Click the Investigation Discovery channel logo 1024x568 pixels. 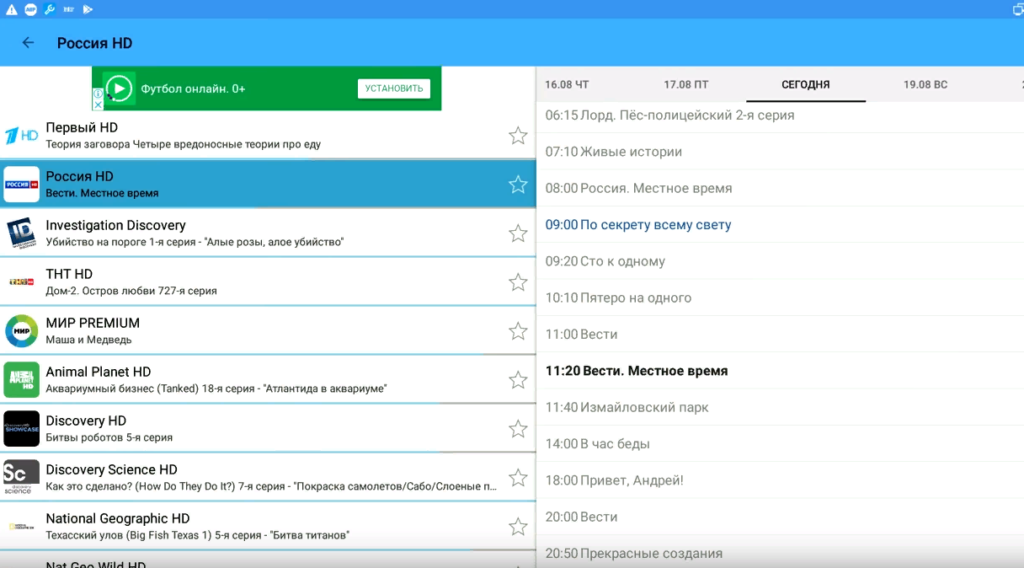coord(21,233)
